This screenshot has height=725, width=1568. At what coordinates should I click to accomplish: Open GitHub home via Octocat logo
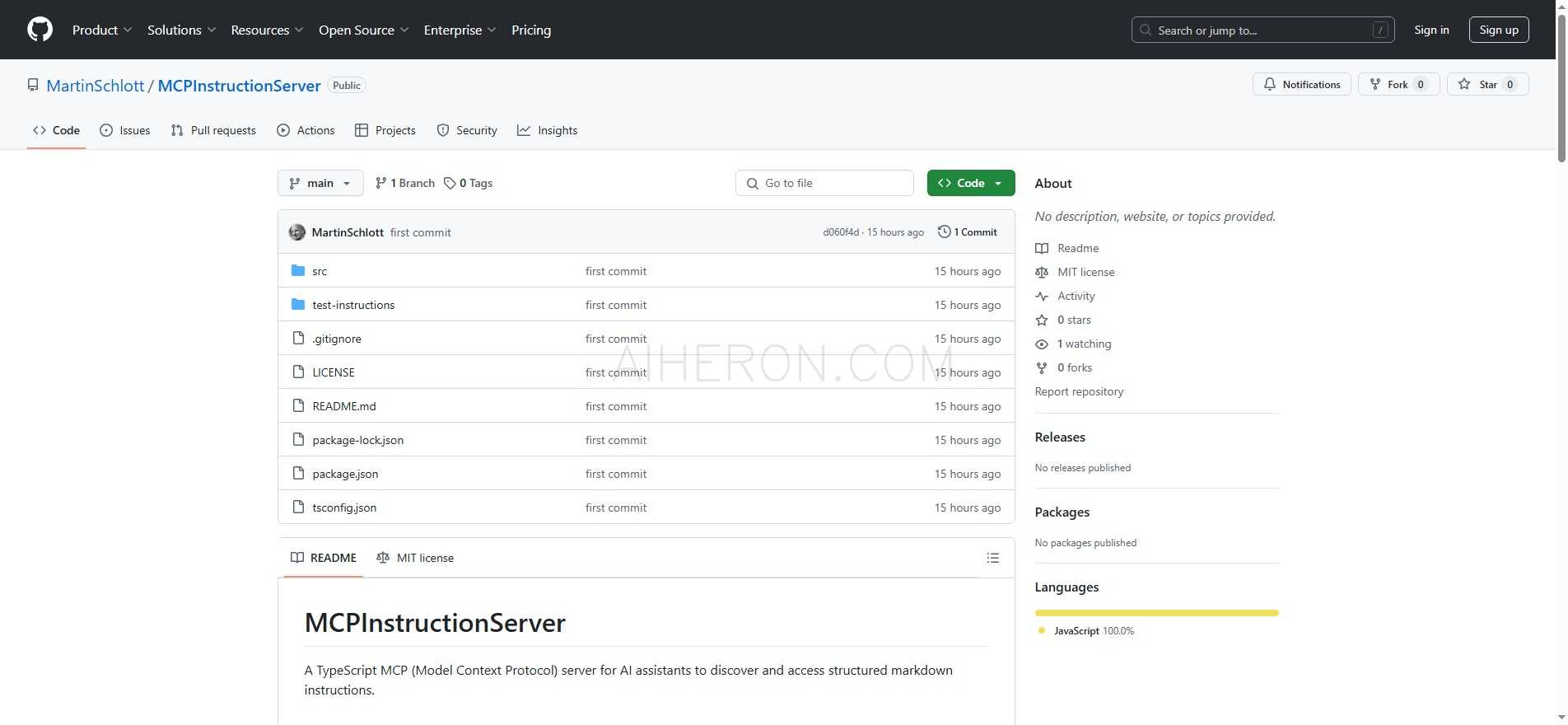(x=40, y=30)
